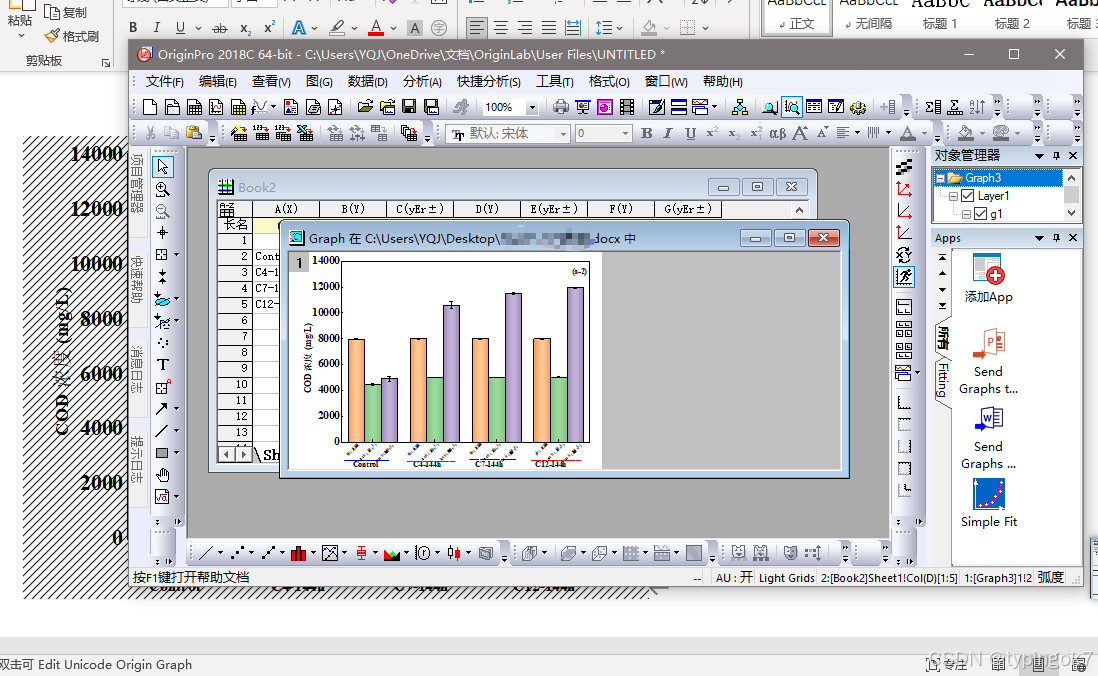Click the Print icon in Origin toolbar
This screenshot has height=676, width=1098.
pyautogui.click(x=560, y=107)
